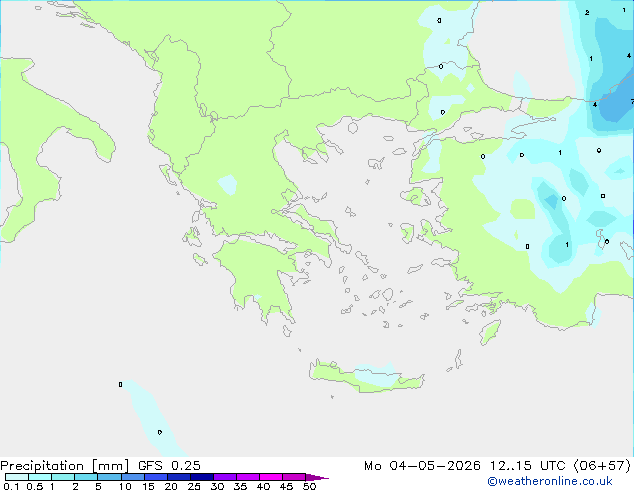The image size is (634, 490).
Task: Click the weatheronline.co.uk link
Action: tap(550, 481)
